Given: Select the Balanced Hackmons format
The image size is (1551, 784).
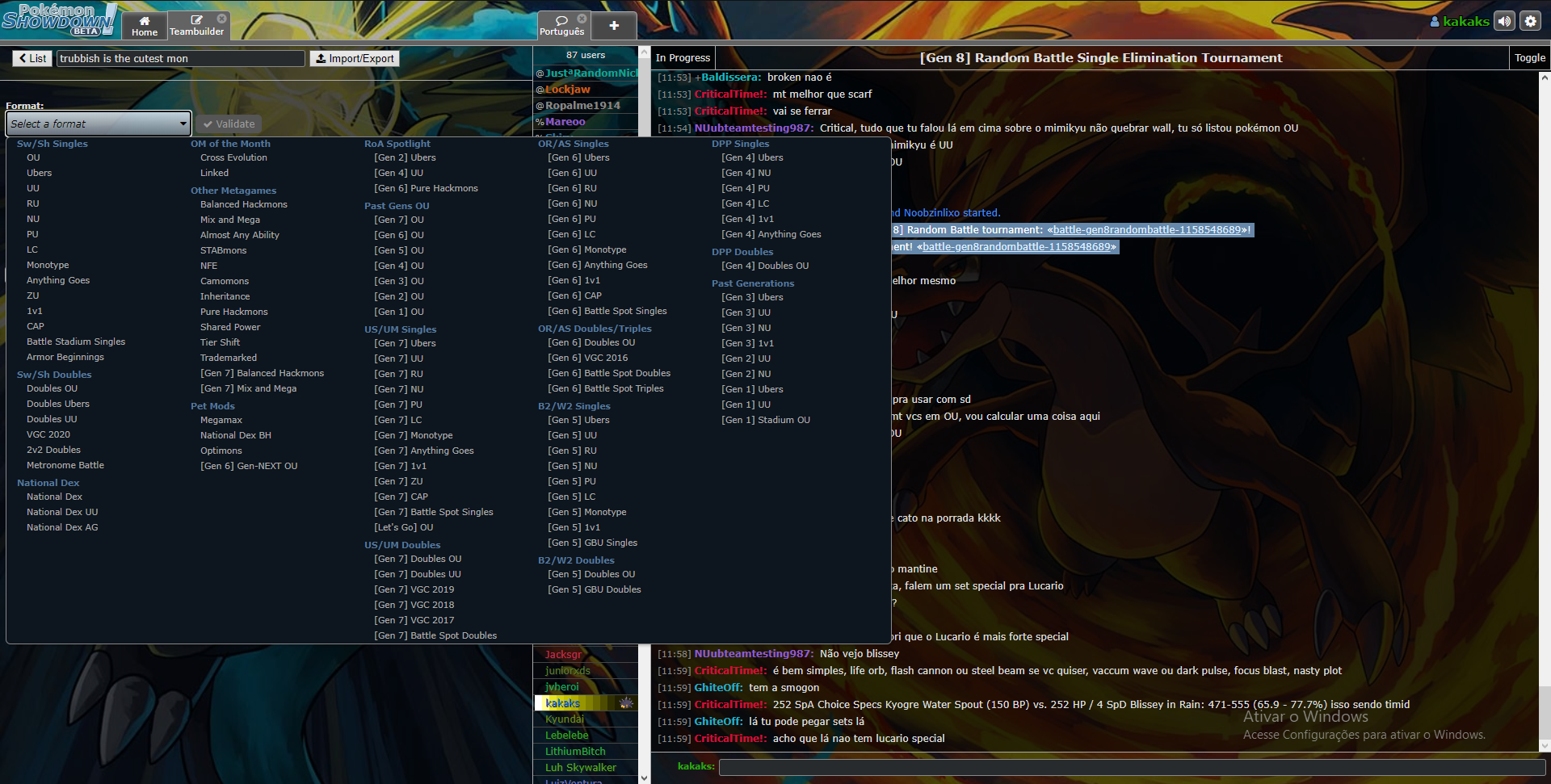Looking at the screenshot, I should click(243, 204).
